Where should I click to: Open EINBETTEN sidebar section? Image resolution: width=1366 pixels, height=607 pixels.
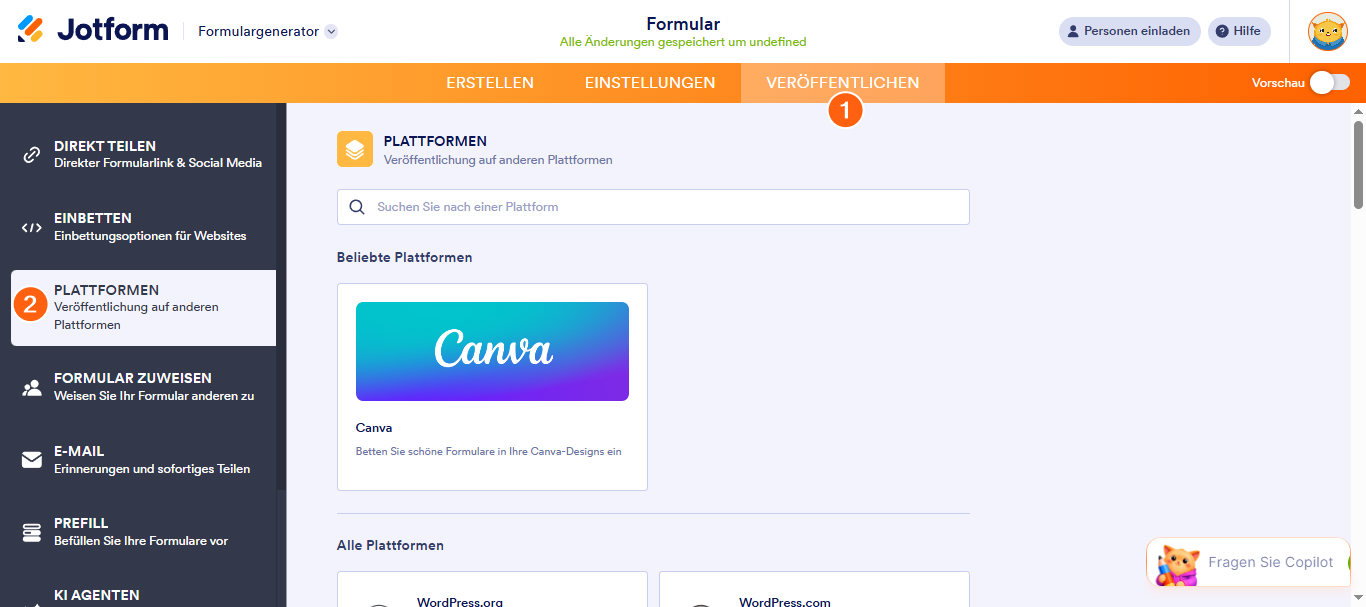(x=143, y=227)
